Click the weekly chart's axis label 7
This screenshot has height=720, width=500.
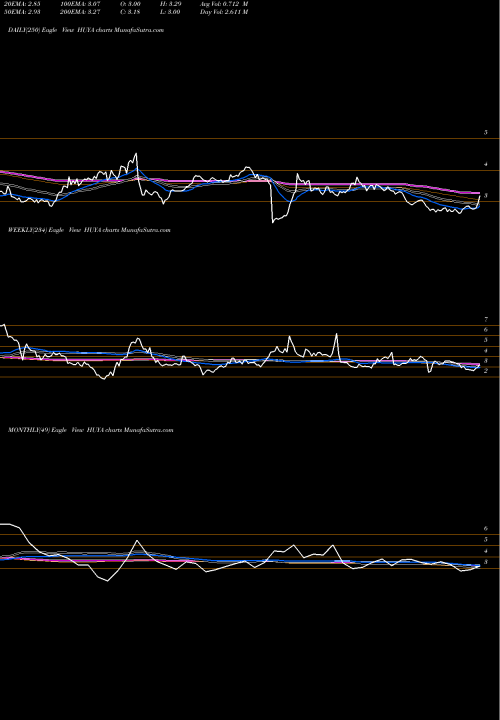[485, 319]
